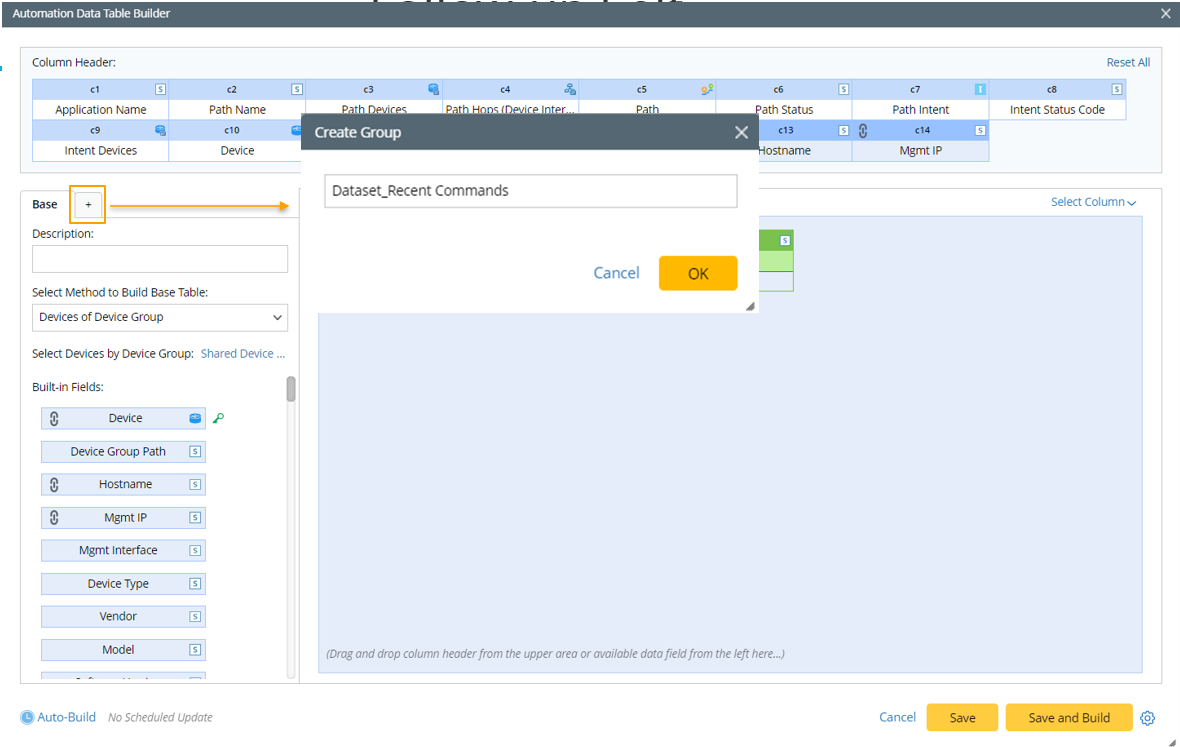Click the type icon on Device Type field

click(195, 584)
